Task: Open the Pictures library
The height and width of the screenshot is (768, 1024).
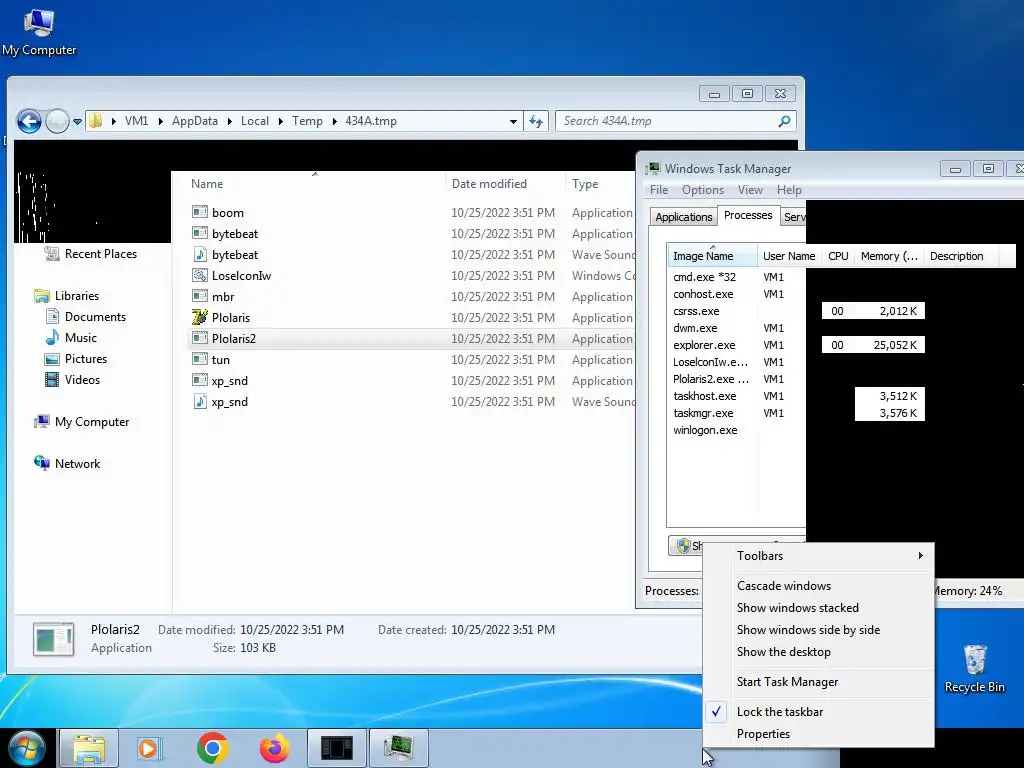Action: click(x=76, y=359)
